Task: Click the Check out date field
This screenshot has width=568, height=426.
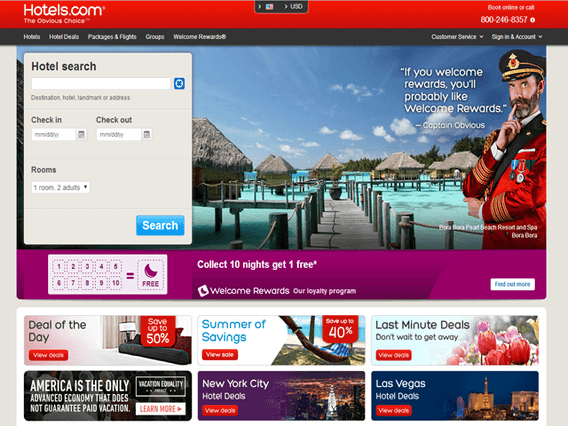Action: [x=118, y=134]
